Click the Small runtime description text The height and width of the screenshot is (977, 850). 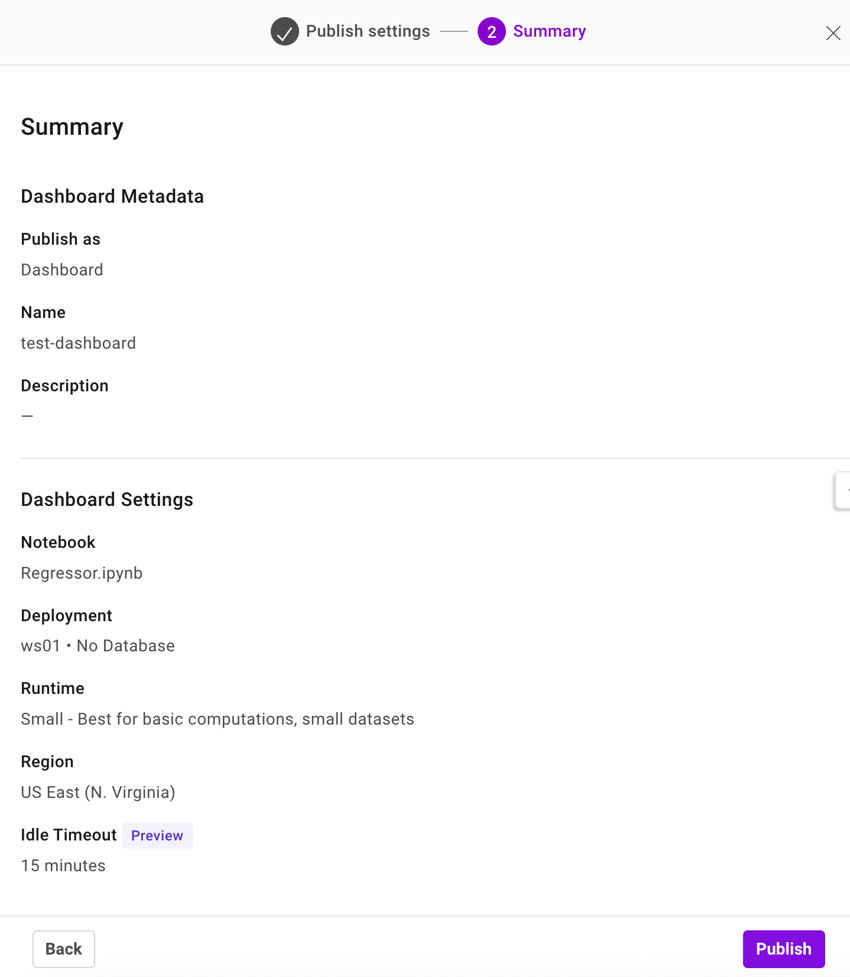(x=217, y=718)
